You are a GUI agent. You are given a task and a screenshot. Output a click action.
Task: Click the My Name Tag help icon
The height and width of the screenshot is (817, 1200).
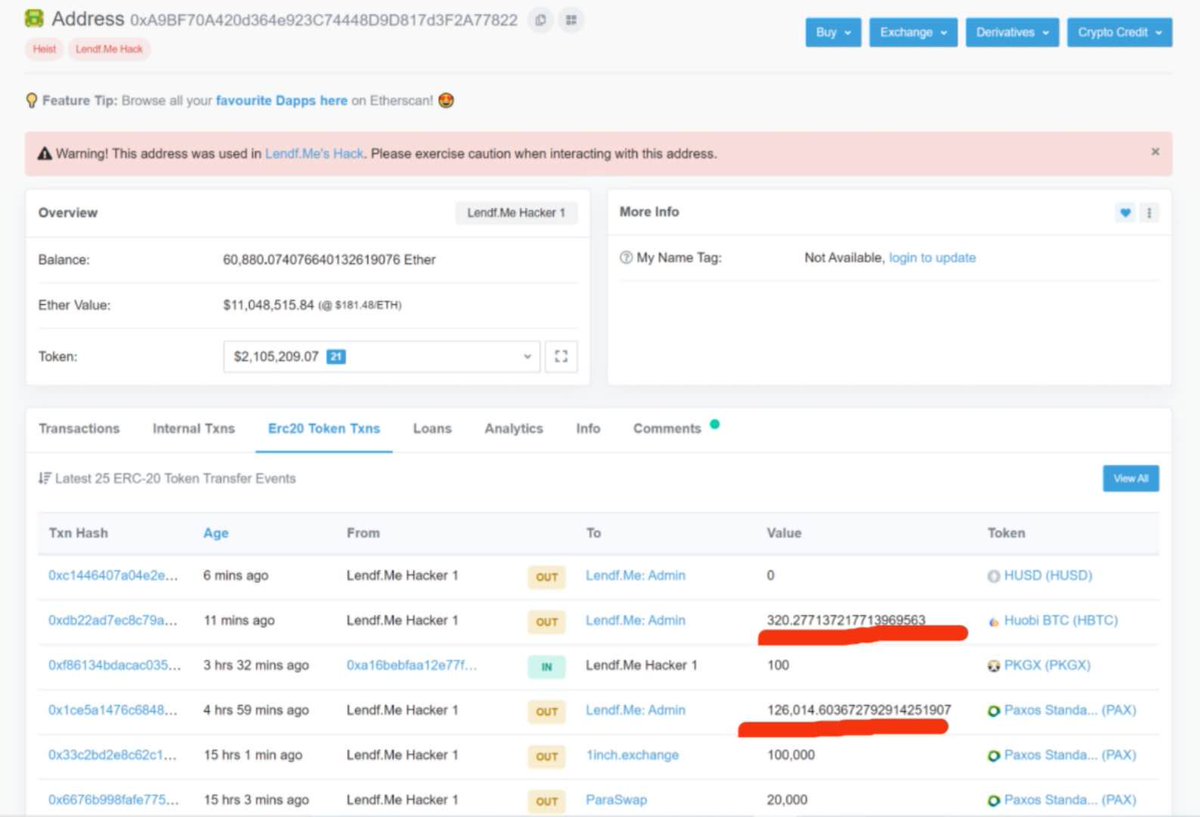[x=626, y=258]
